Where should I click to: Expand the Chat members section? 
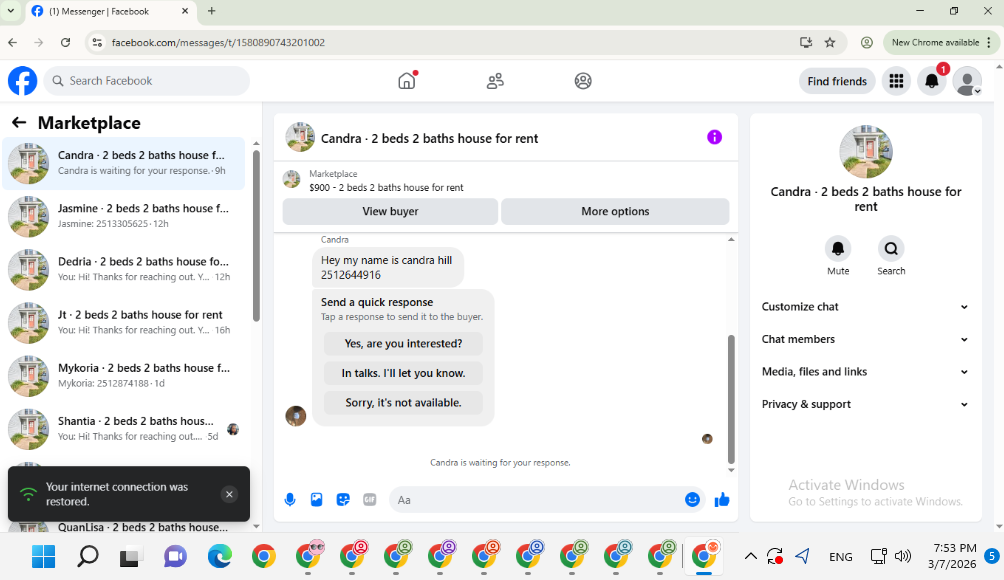865,339
